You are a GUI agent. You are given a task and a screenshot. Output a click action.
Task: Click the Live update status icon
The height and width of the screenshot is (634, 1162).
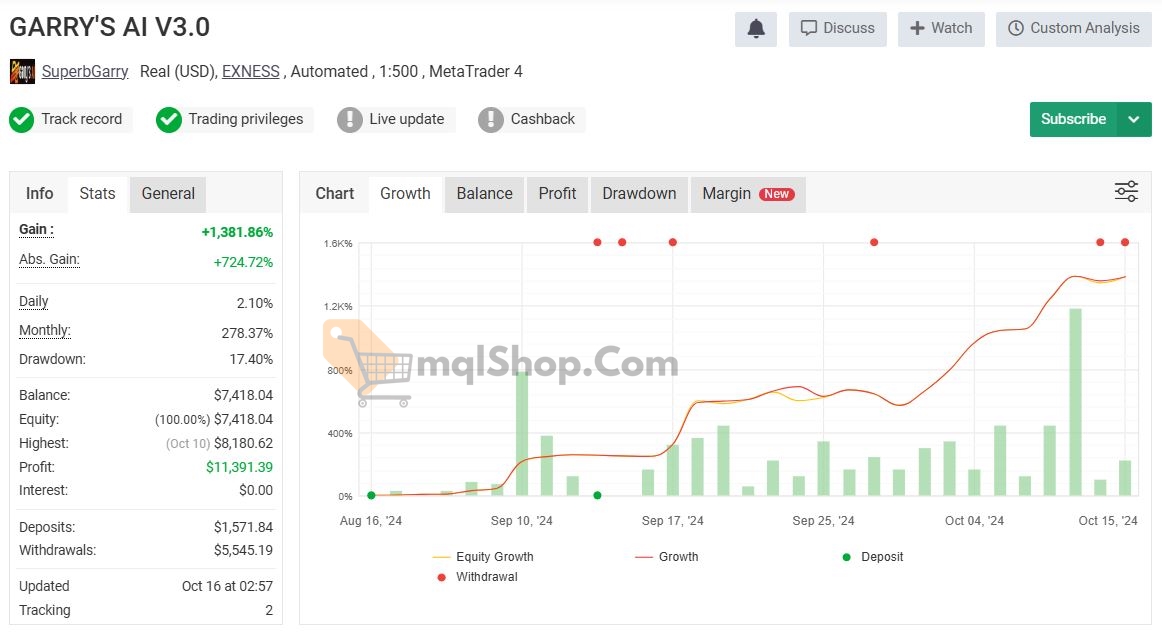tap(350, 119)
